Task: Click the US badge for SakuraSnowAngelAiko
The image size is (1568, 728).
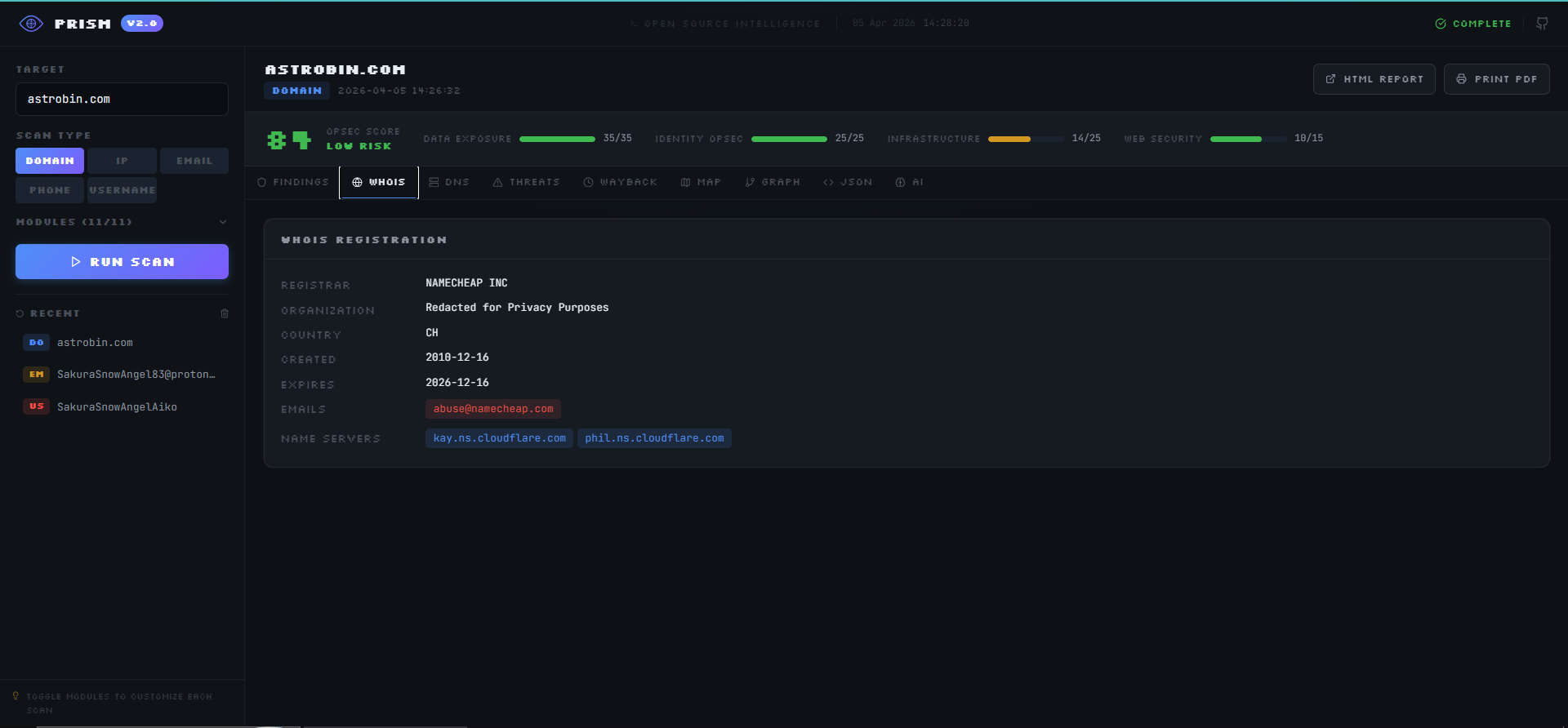Action: click(37, 406)
